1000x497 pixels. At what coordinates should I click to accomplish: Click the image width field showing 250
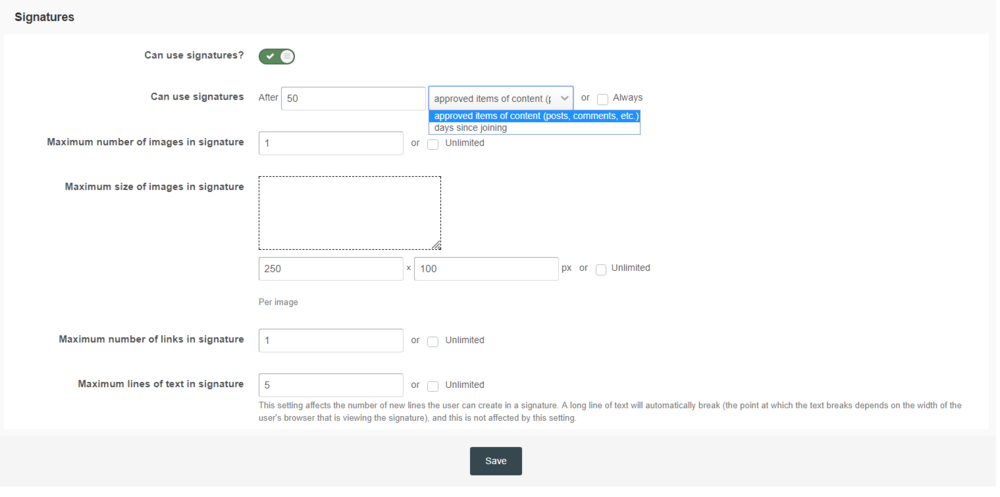tap(331, 269)
